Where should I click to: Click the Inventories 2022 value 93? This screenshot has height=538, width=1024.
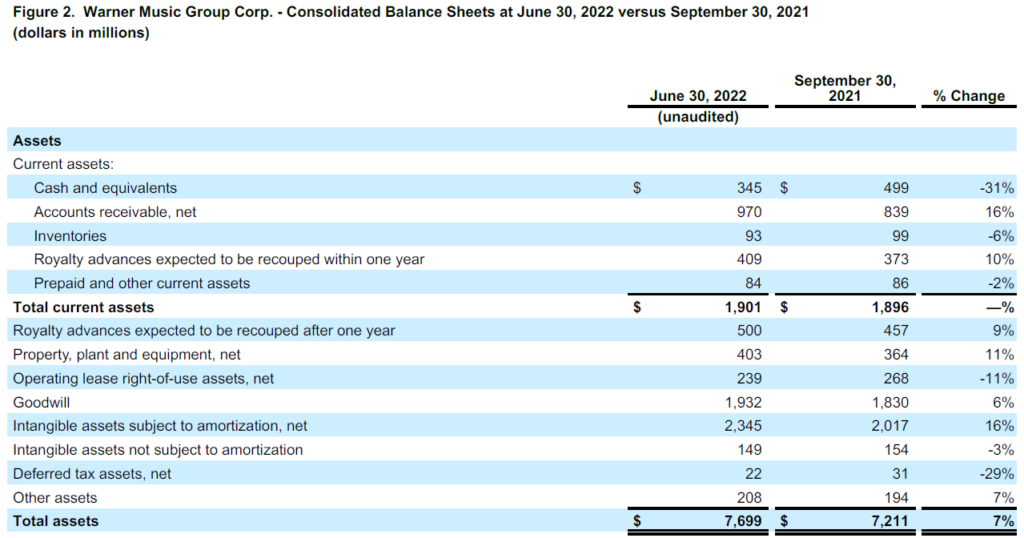point(753,236)
